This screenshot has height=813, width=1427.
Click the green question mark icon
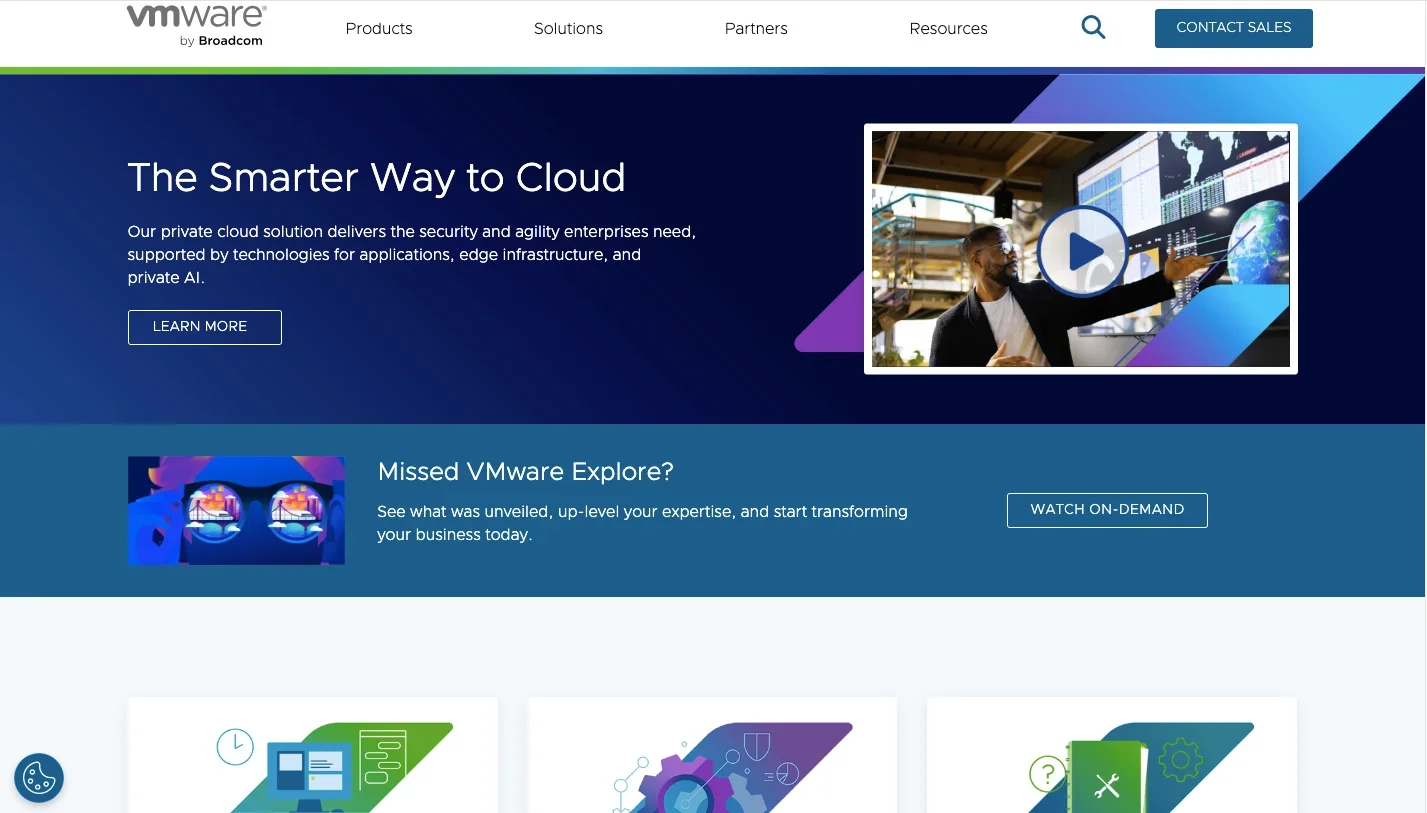click(x=1046, y=773)
